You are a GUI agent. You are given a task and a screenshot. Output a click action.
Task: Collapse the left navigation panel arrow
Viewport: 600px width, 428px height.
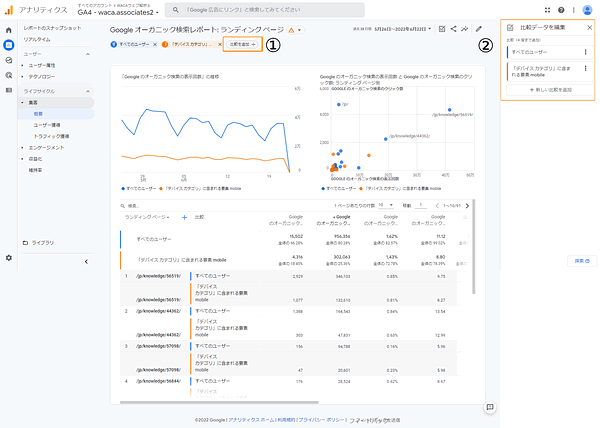pyautogui.click(x=86, y=262)
